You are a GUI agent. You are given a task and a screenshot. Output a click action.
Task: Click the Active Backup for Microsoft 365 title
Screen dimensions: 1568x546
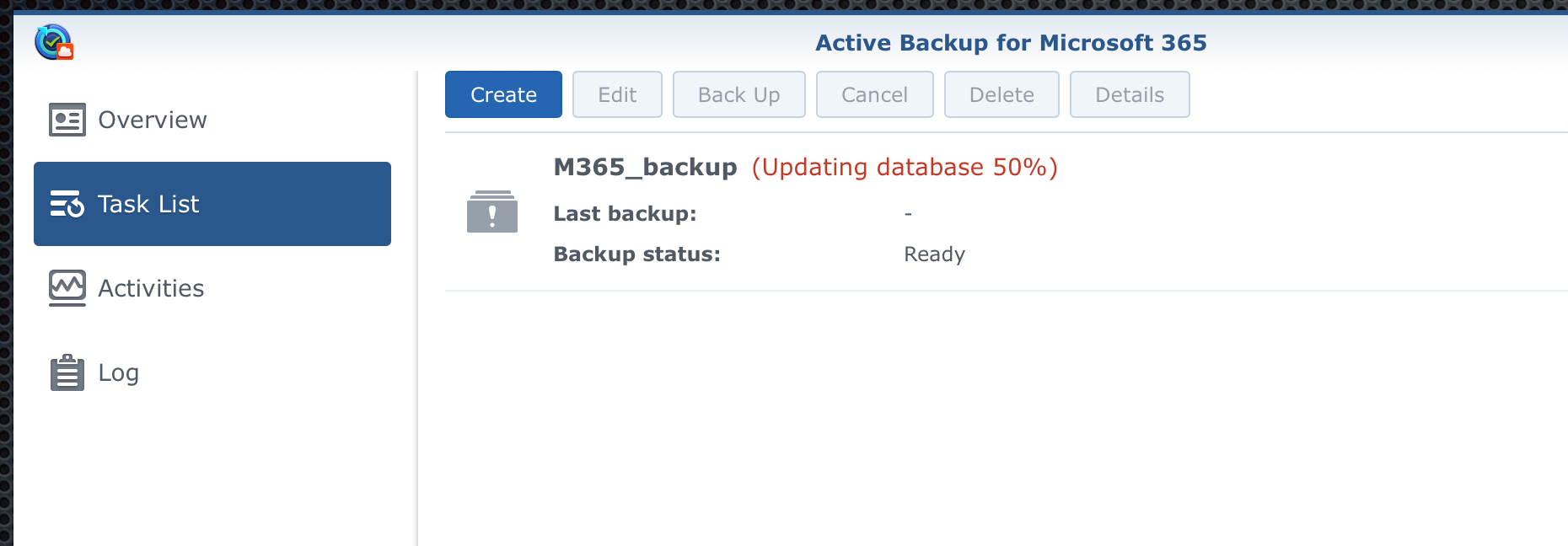click(x=1011, y=43)
